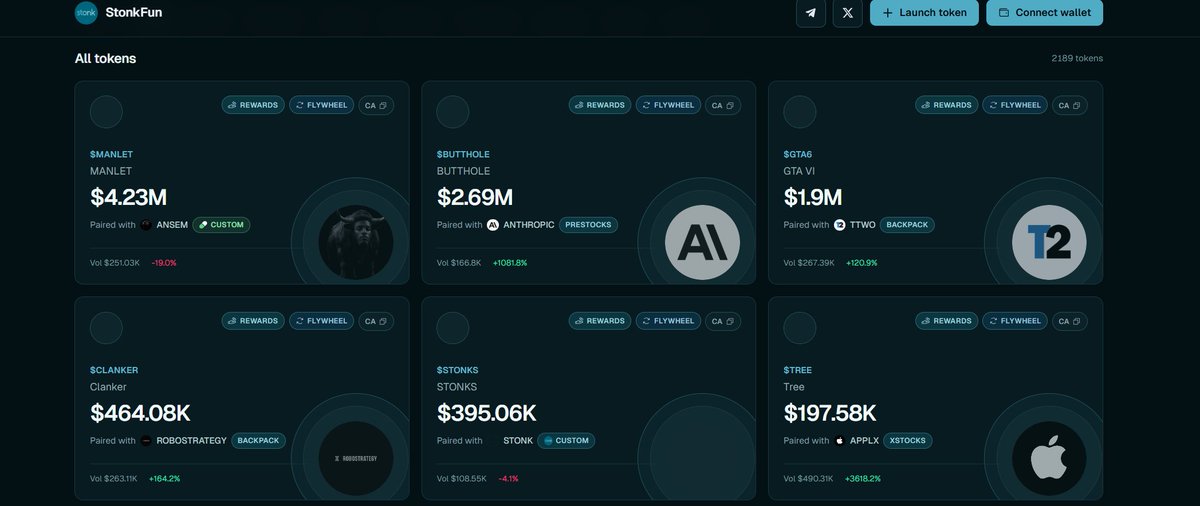Click the StonkFun brand name
The height and width of the screenshot is (506, 1200).
pyautogui.click(x=135, y=13)
